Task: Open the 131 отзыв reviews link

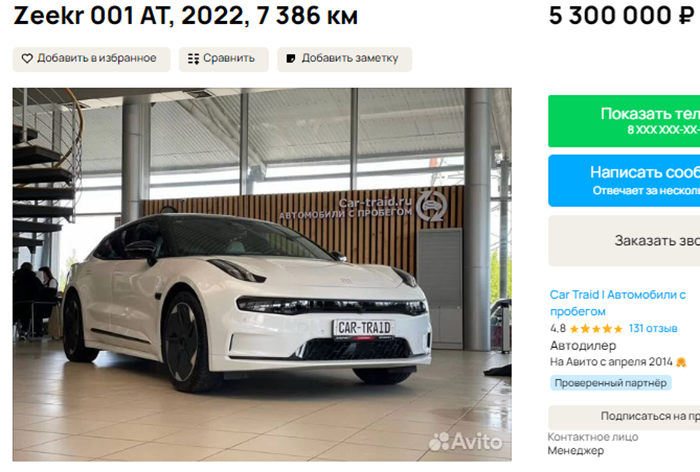Action: 653,329
